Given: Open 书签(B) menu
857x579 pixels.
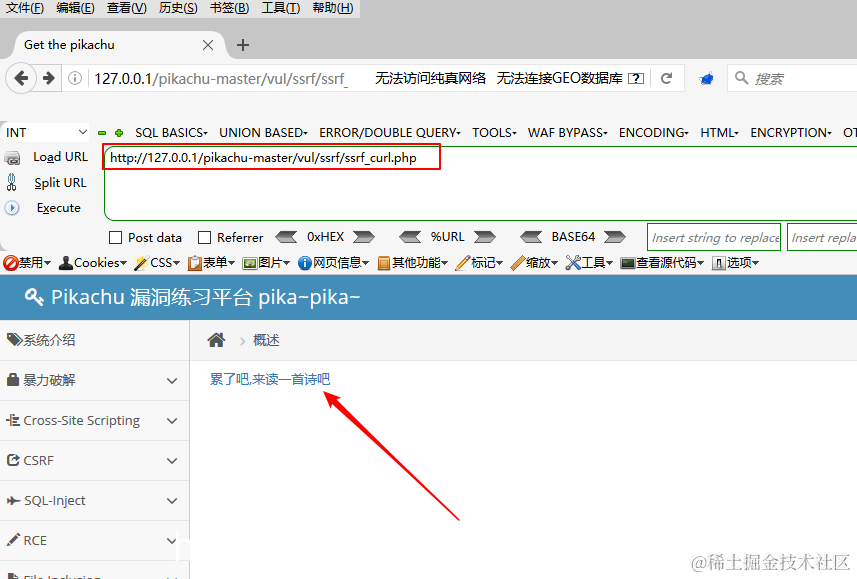Looking at the screenshot, I should (230, 8).
